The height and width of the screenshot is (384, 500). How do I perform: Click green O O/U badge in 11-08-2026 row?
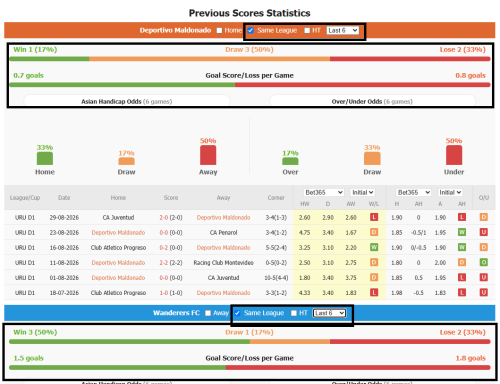pos(484,262)
